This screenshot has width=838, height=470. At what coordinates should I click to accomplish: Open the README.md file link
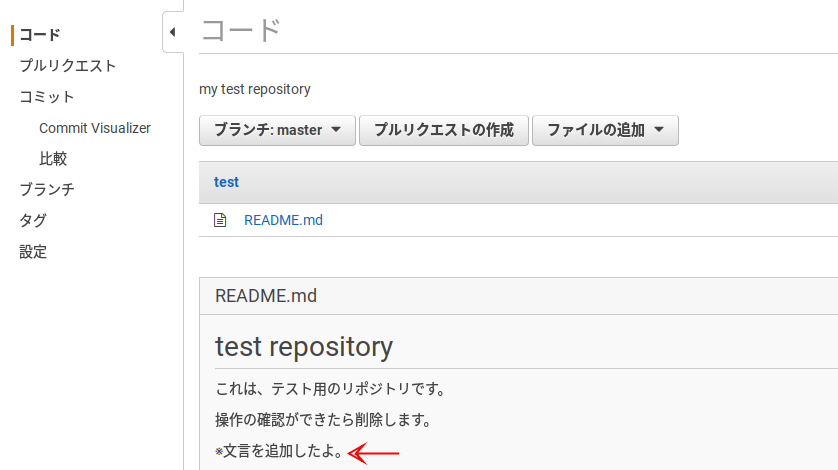[283, 220]
